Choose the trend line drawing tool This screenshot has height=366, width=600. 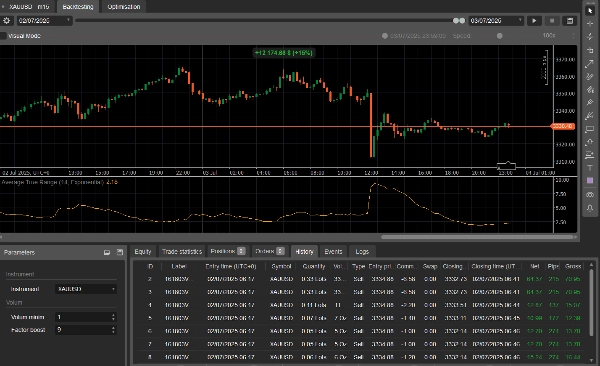pos(590,64)
